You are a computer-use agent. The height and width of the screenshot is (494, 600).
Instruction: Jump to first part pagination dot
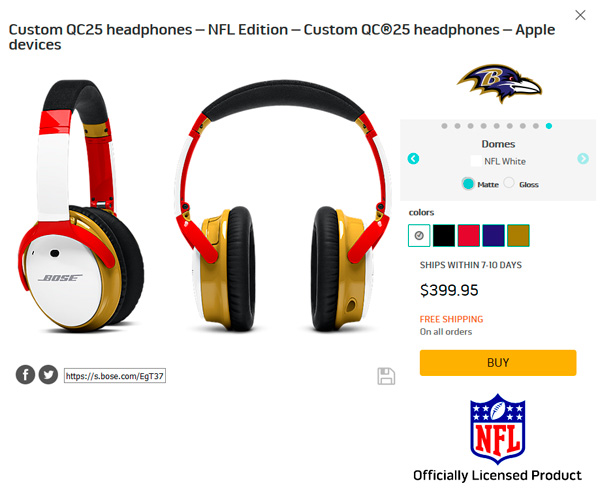click(x=444, y=126)
